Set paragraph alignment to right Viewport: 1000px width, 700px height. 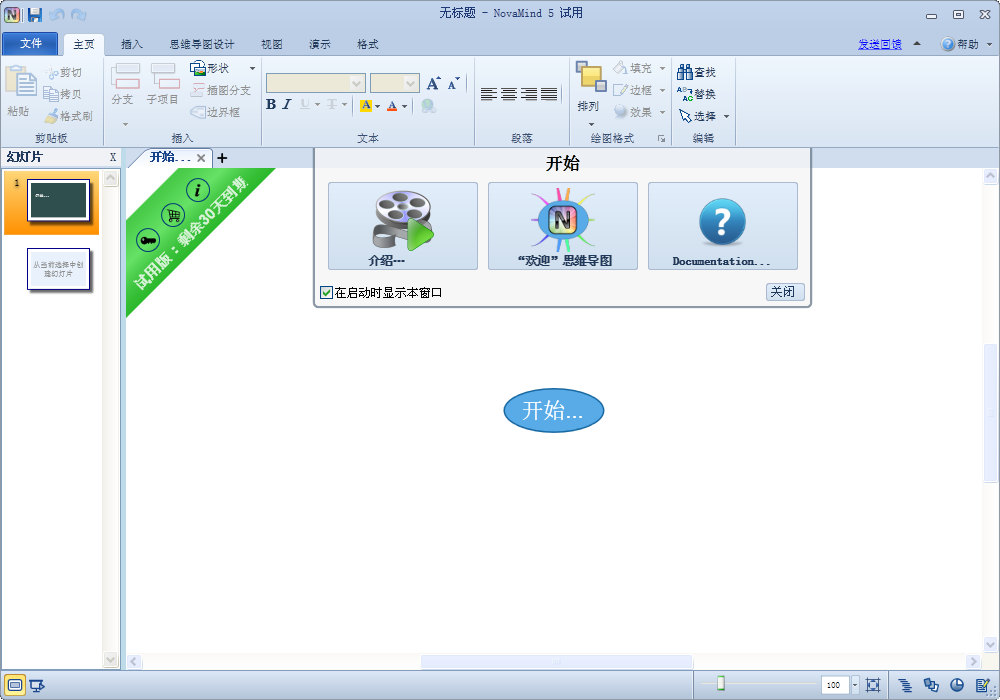[529, 94]
